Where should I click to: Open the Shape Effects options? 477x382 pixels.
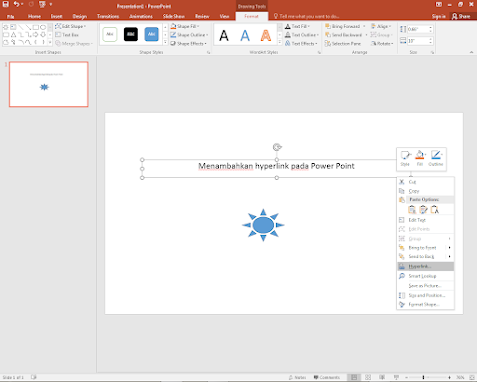188,43
